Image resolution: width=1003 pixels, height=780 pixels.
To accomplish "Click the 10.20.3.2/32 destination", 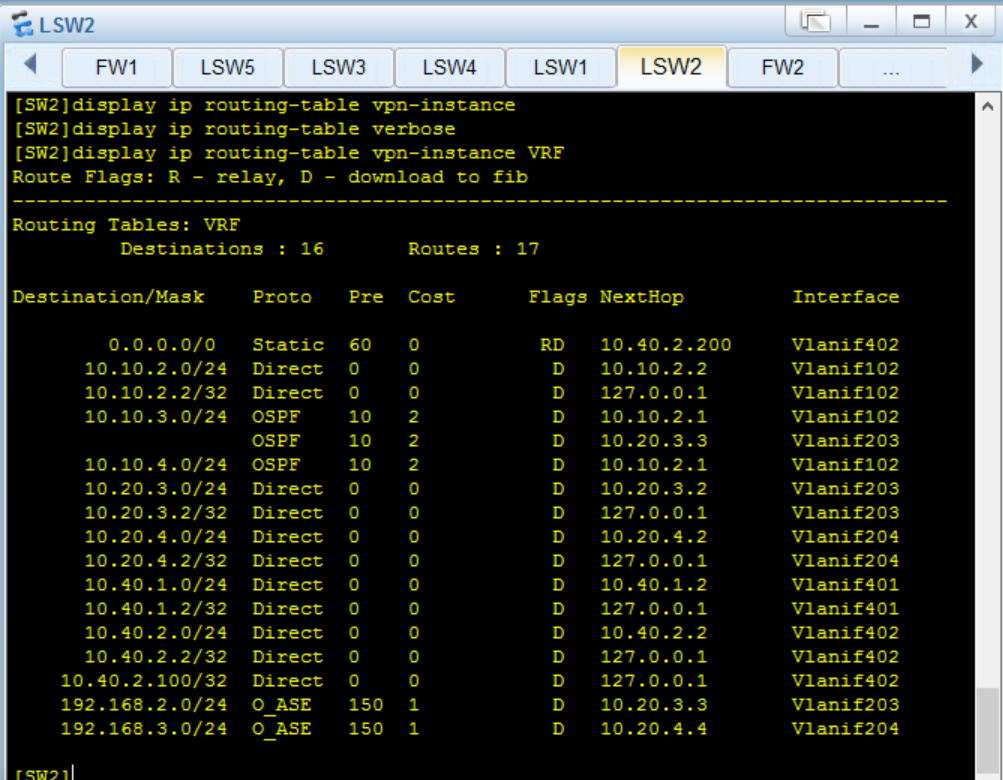I will 156,513.
